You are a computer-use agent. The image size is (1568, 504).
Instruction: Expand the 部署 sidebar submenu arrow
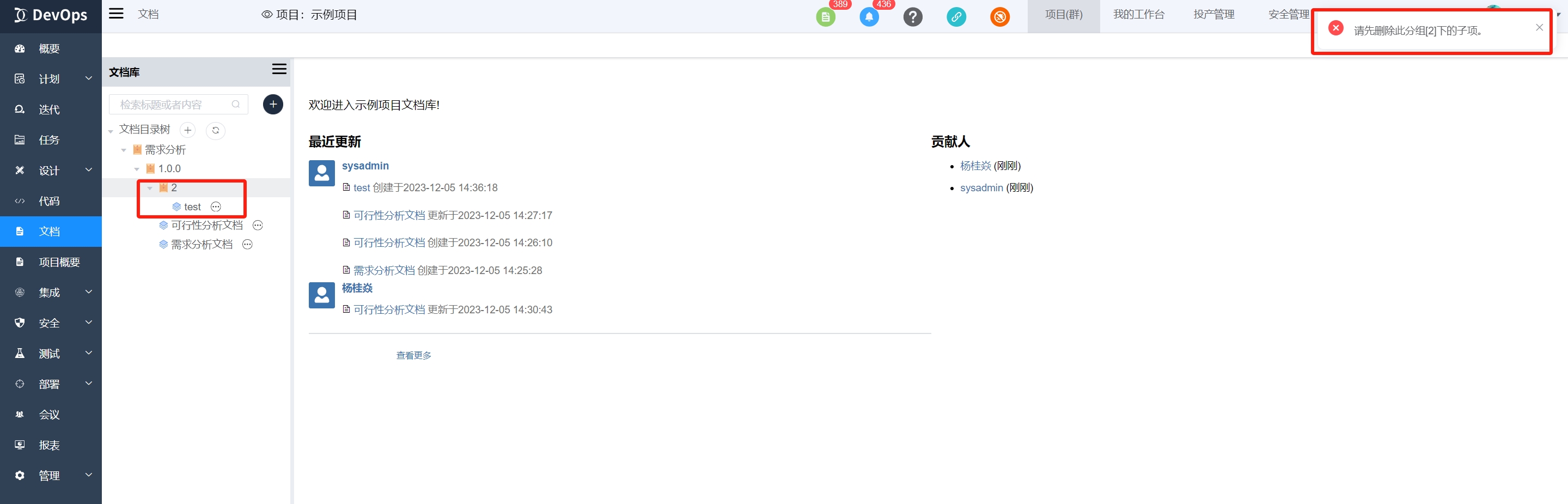click(x=89, y=384)
